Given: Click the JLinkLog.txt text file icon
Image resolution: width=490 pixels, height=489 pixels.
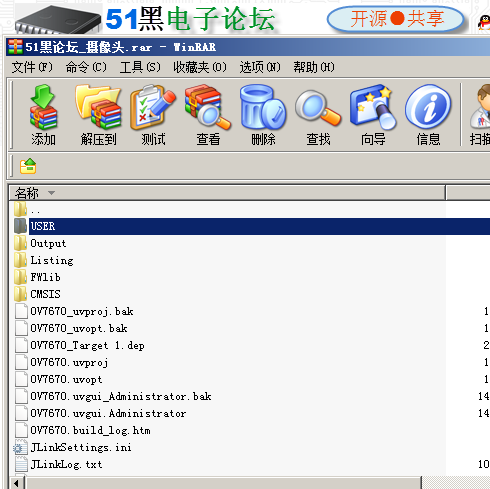Looking at the screenshot, I should 21,464.
